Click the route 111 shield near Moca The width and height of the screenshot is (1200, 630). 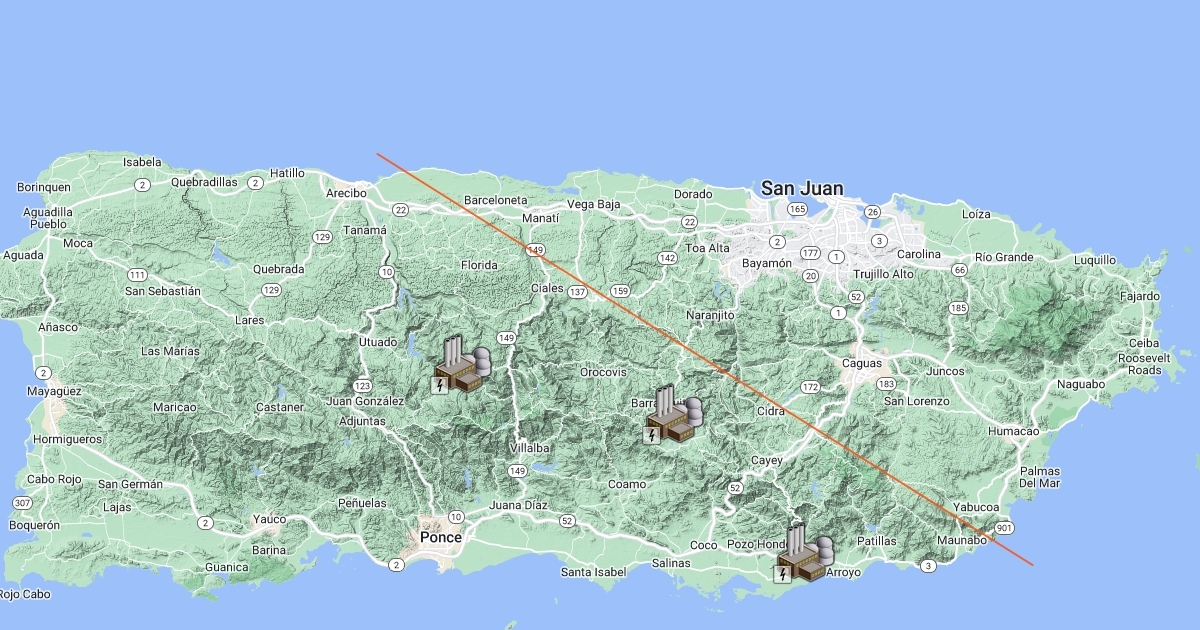(x=137, y=275)
